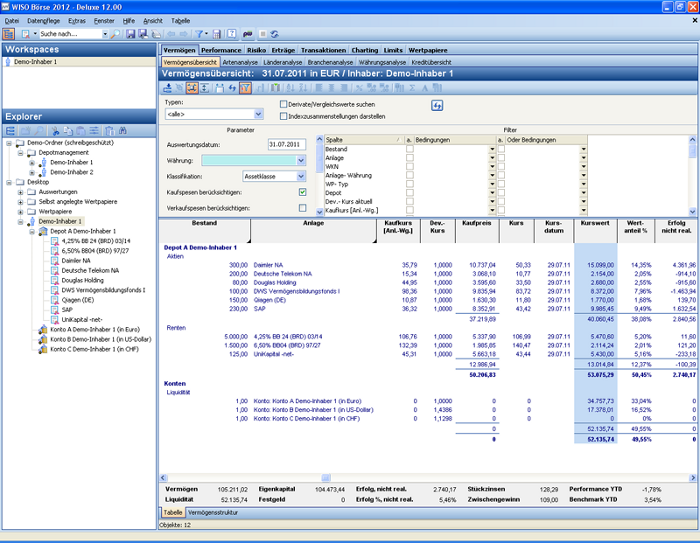700x543 pixels.
Task: Click the save-all double floppy icon
Action: click(143, 34)
